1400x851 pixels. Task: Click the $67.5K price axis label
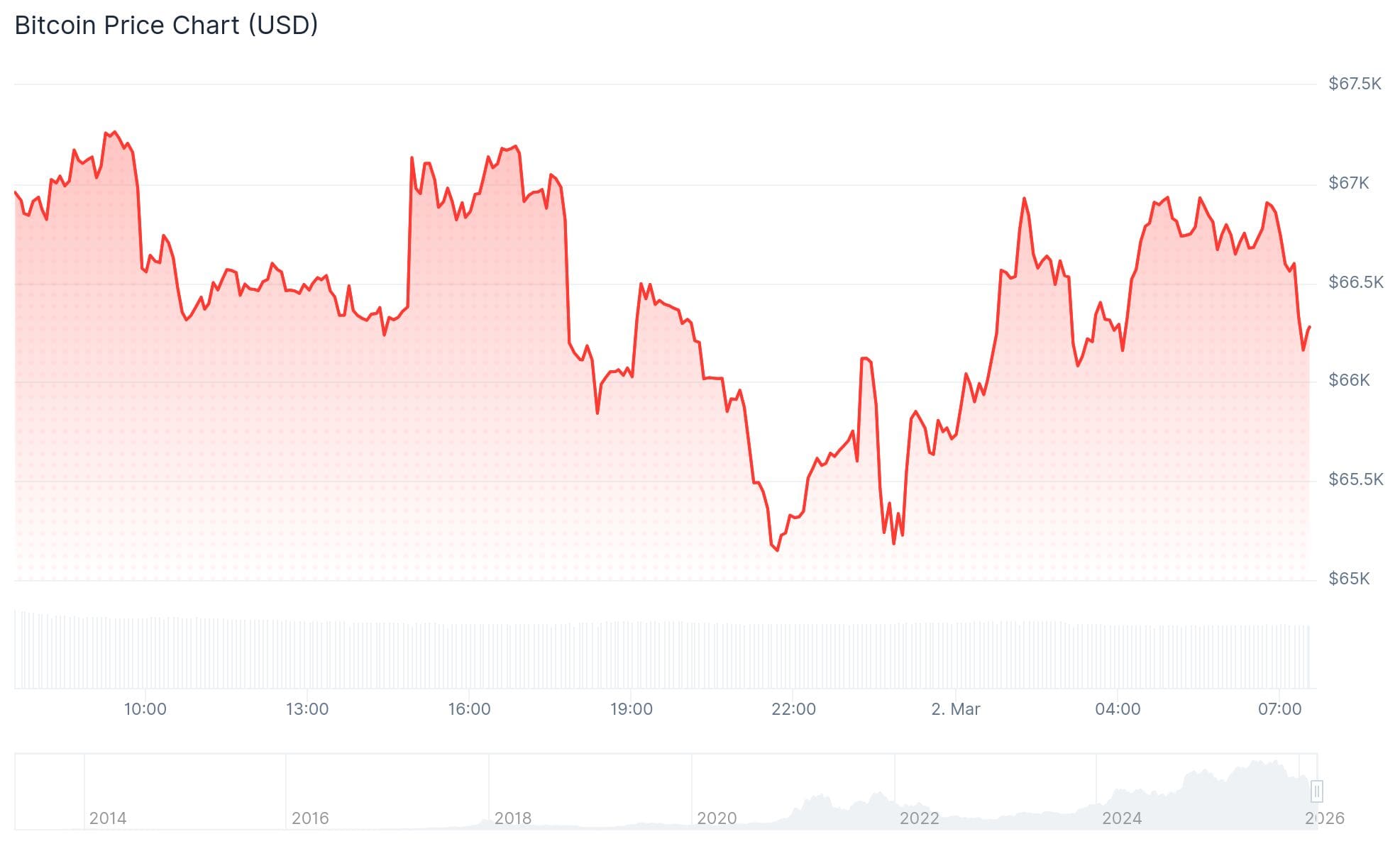pyautogui.click(x=1355, y=84)
